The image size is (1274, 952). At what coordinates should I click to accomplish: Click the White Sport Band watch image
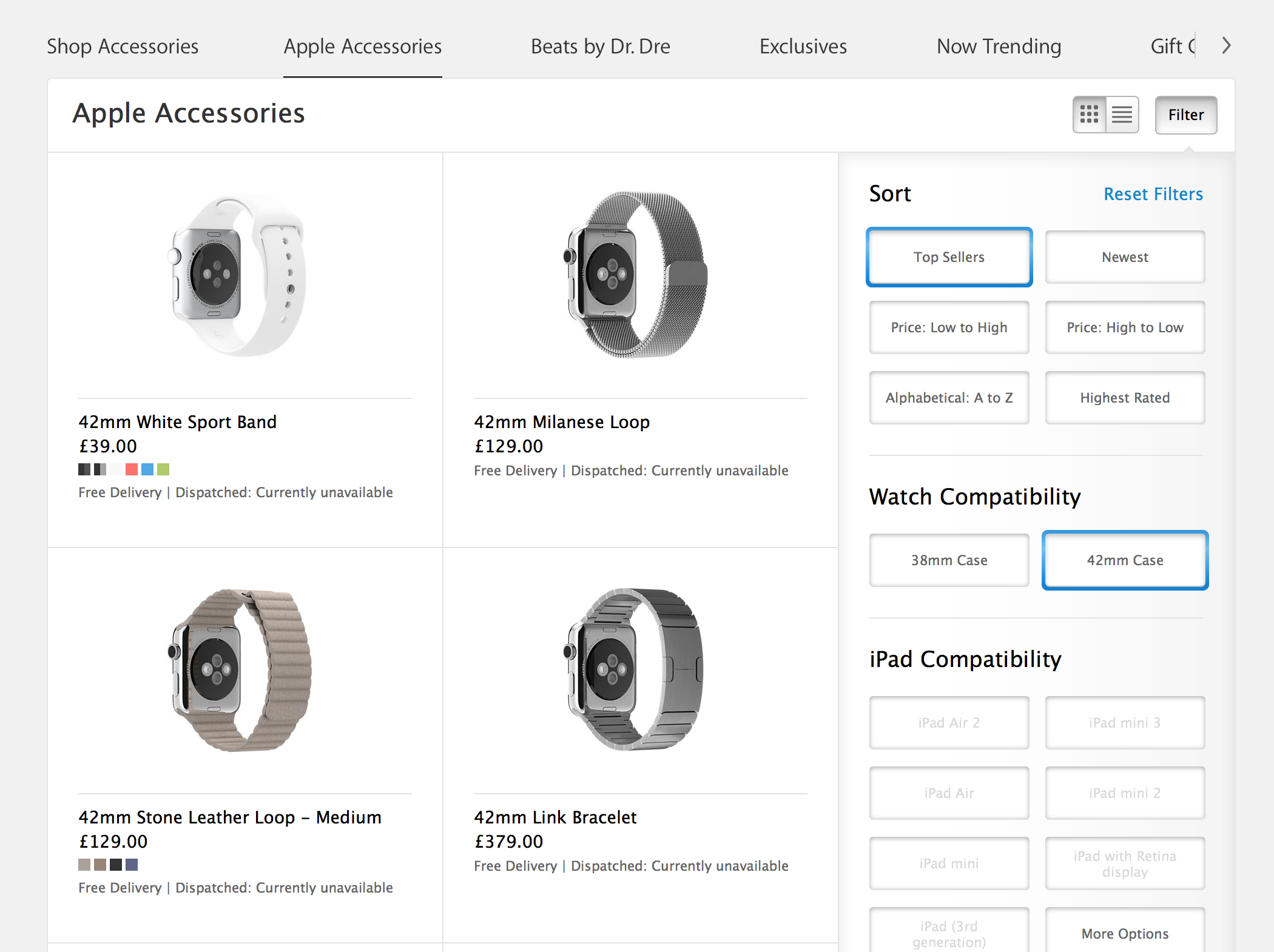click(237, 274)
